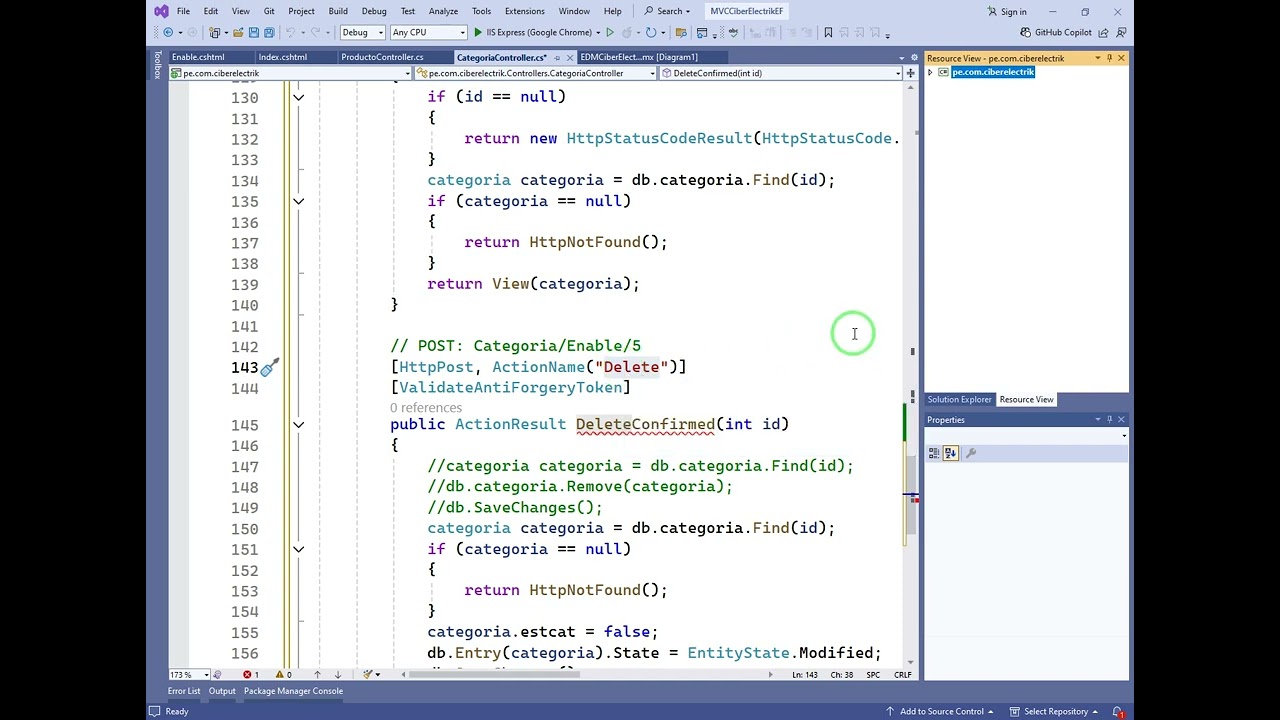
Task: Open the Output panel tab
Action: coord(222,691)
